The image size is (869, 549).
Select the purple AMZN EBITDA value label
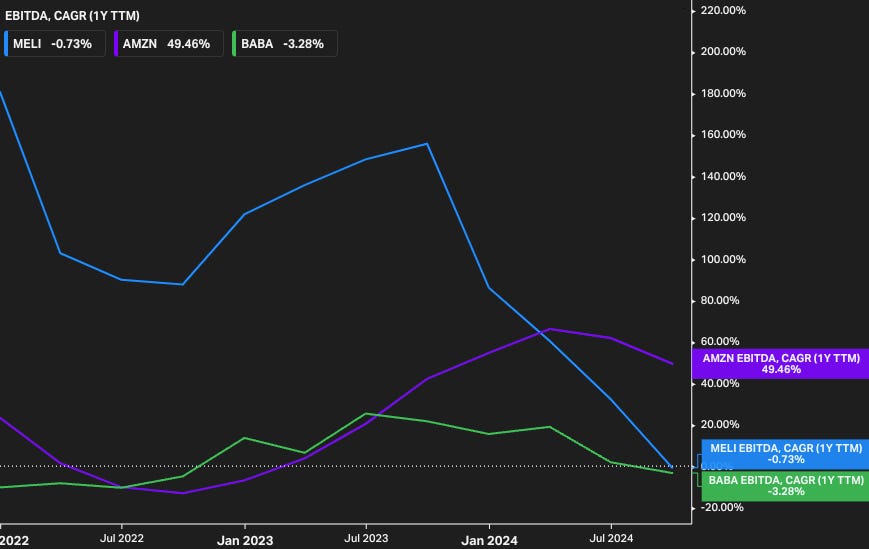coord(780,364)
